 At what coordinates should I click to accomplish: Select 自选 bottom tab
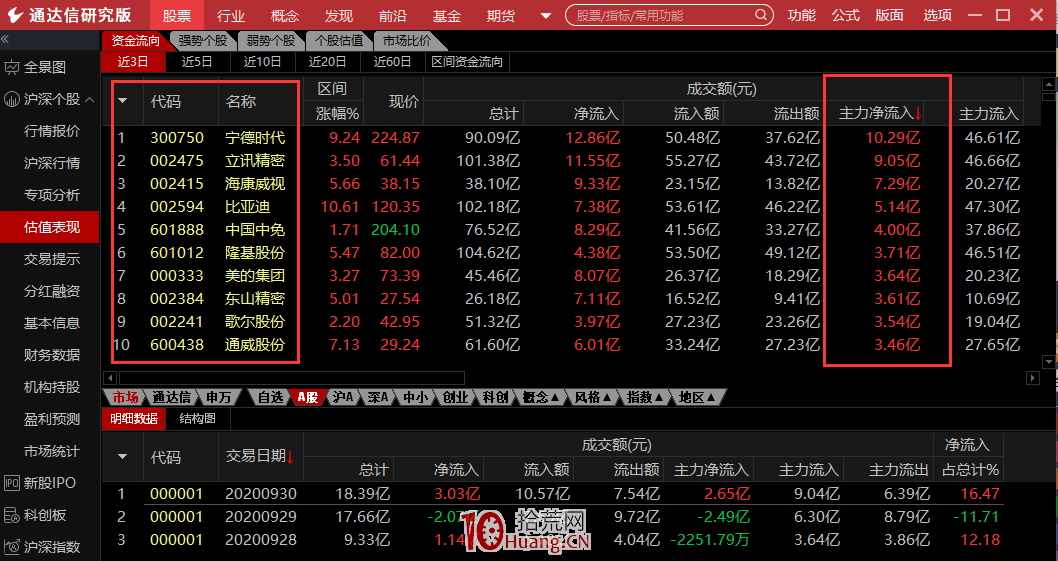tap(271, 397)
